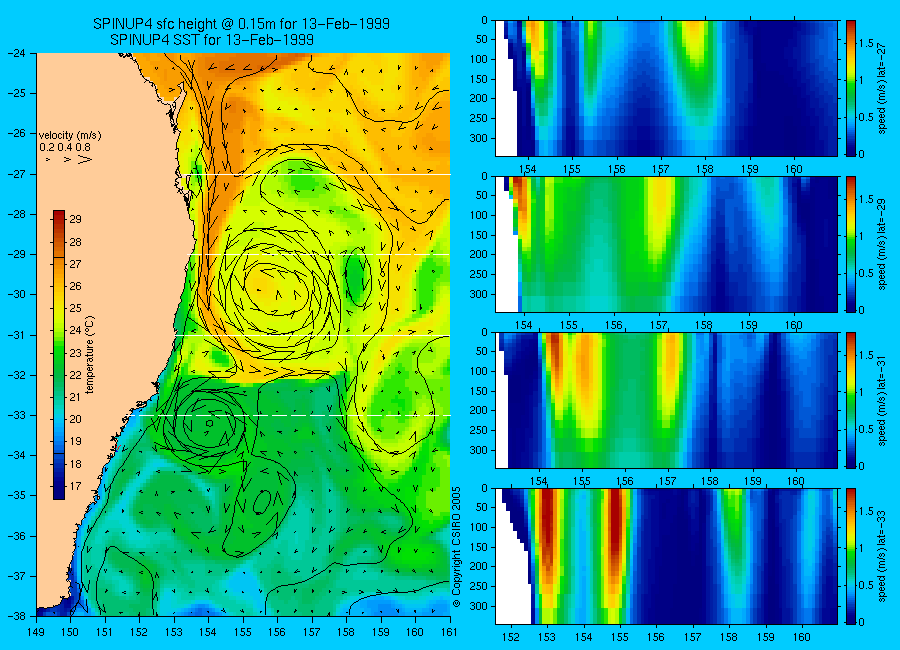
Task: Click the "velocity (m/s)" legend label
Action: 70,136
